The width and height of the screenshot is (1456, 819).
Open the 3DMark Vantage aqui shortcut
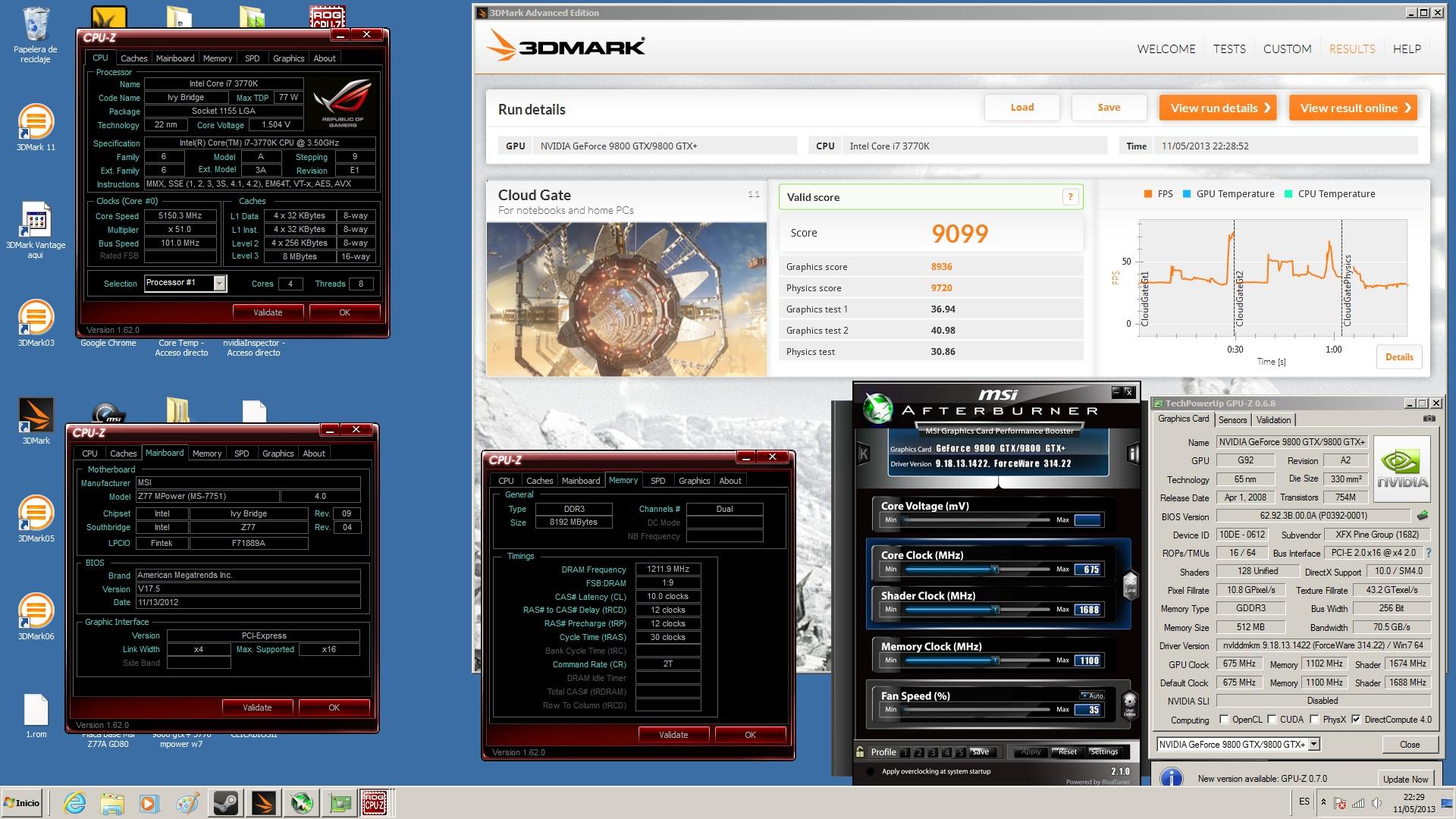pyautogui.click(x=36, y=230)
